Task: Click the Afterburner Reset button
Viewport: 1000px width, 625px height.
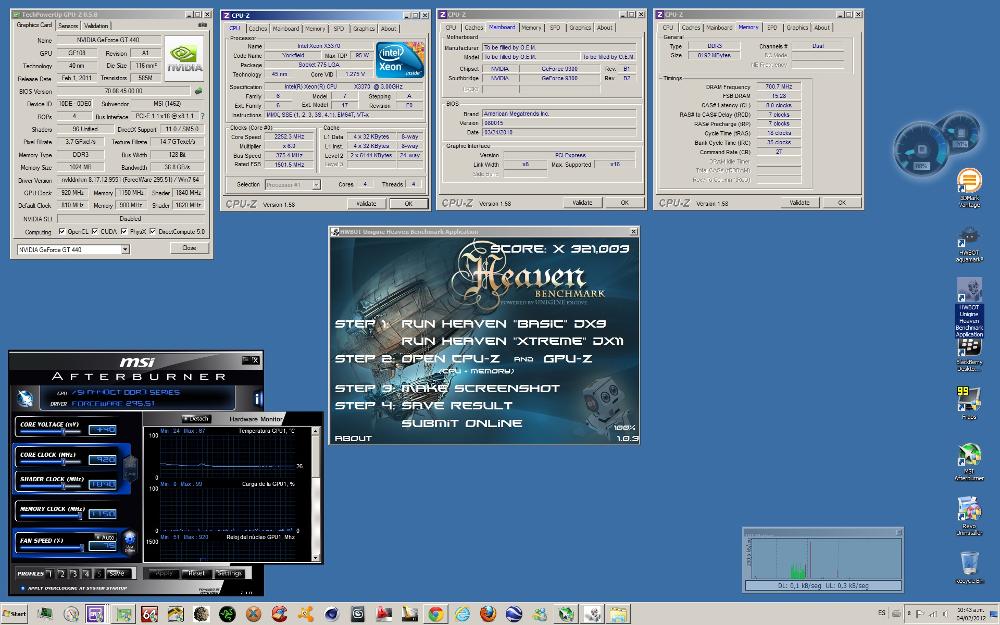Action: 196,573
